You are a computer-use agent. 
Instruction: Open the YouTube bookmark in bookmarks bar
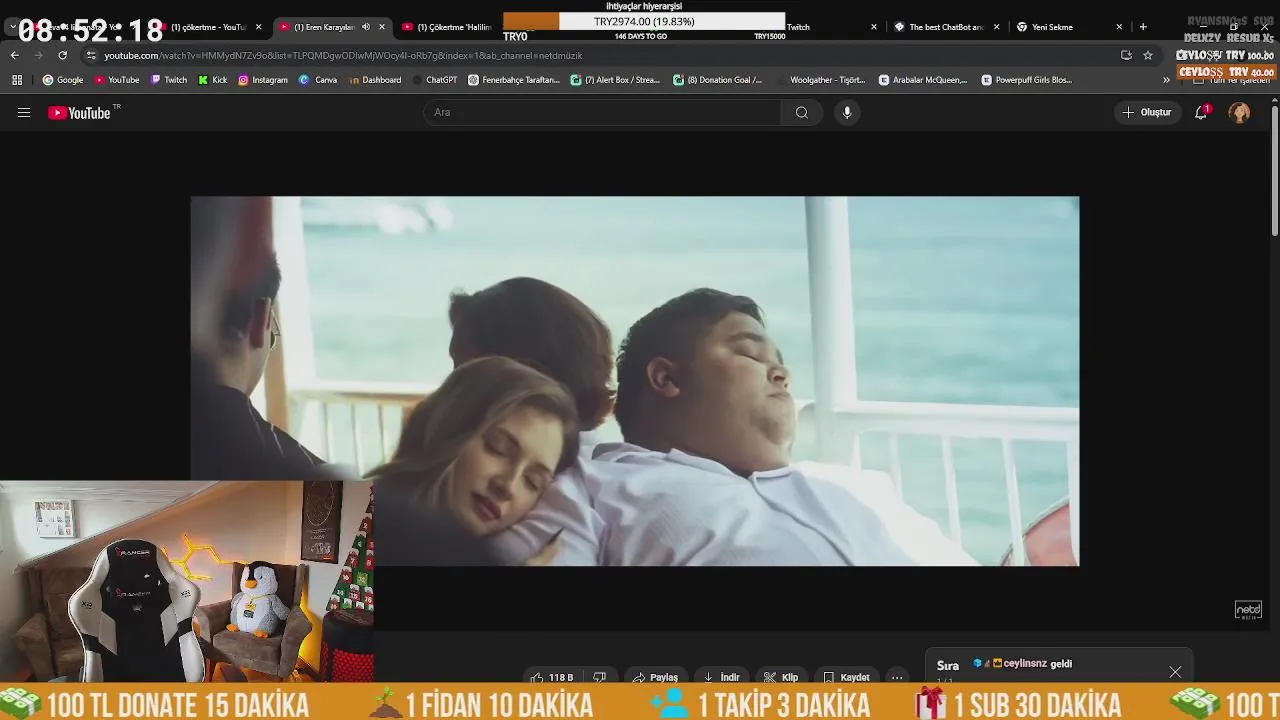click(x=117, y=80)
